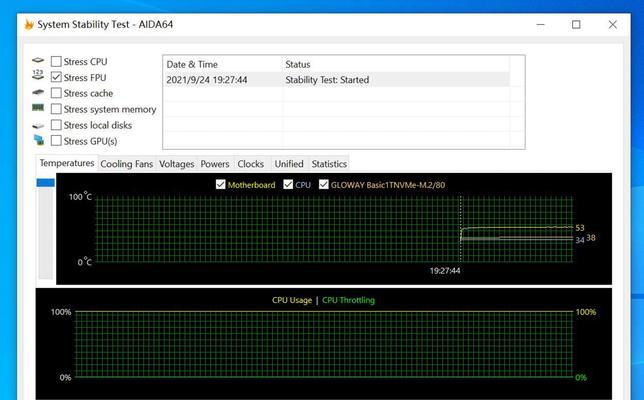Screen dimensions: 644x400
Task: Click the CPU Usage legend label
Action: tap(292, 300)
